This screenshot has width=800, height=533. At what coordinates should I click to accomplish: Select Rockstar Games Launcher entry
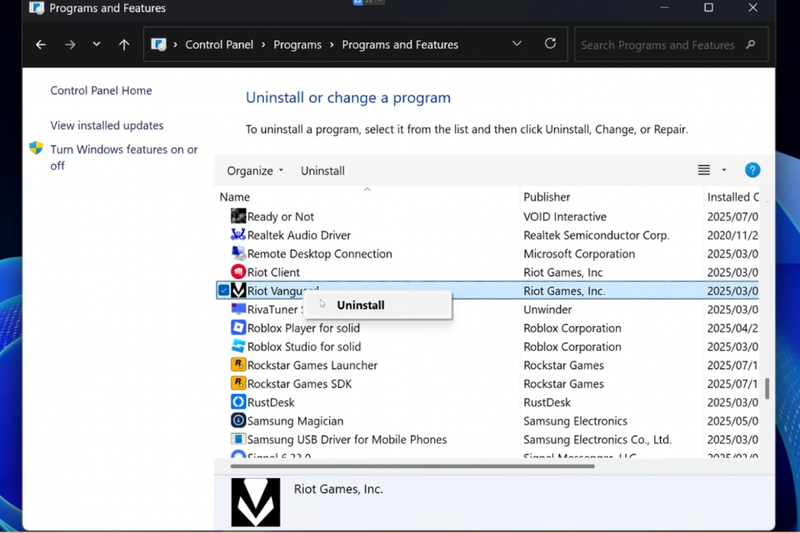312,365
